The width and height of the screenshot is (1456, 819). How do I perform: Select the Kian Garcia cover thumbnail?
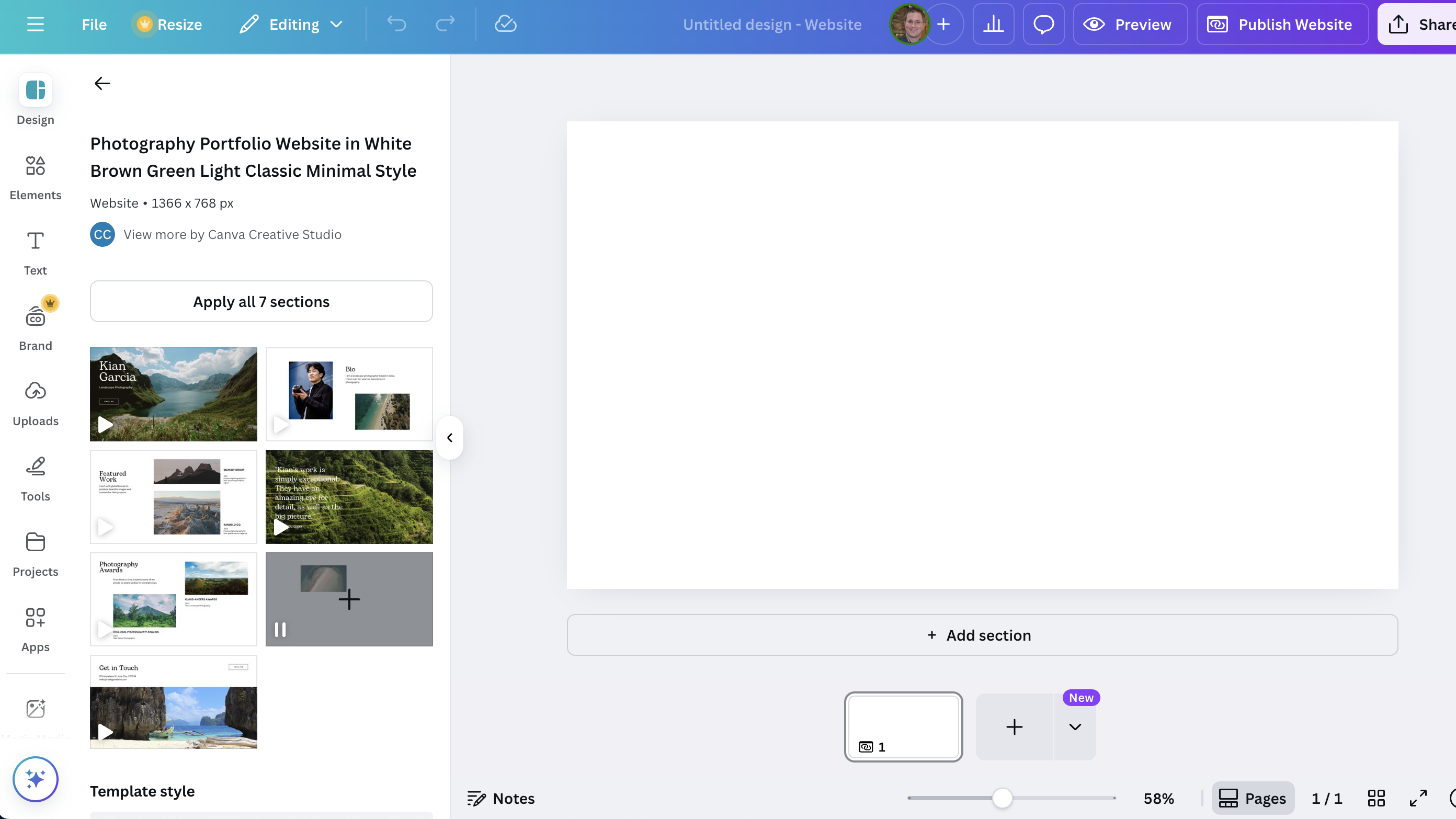[x=174, y=394]
